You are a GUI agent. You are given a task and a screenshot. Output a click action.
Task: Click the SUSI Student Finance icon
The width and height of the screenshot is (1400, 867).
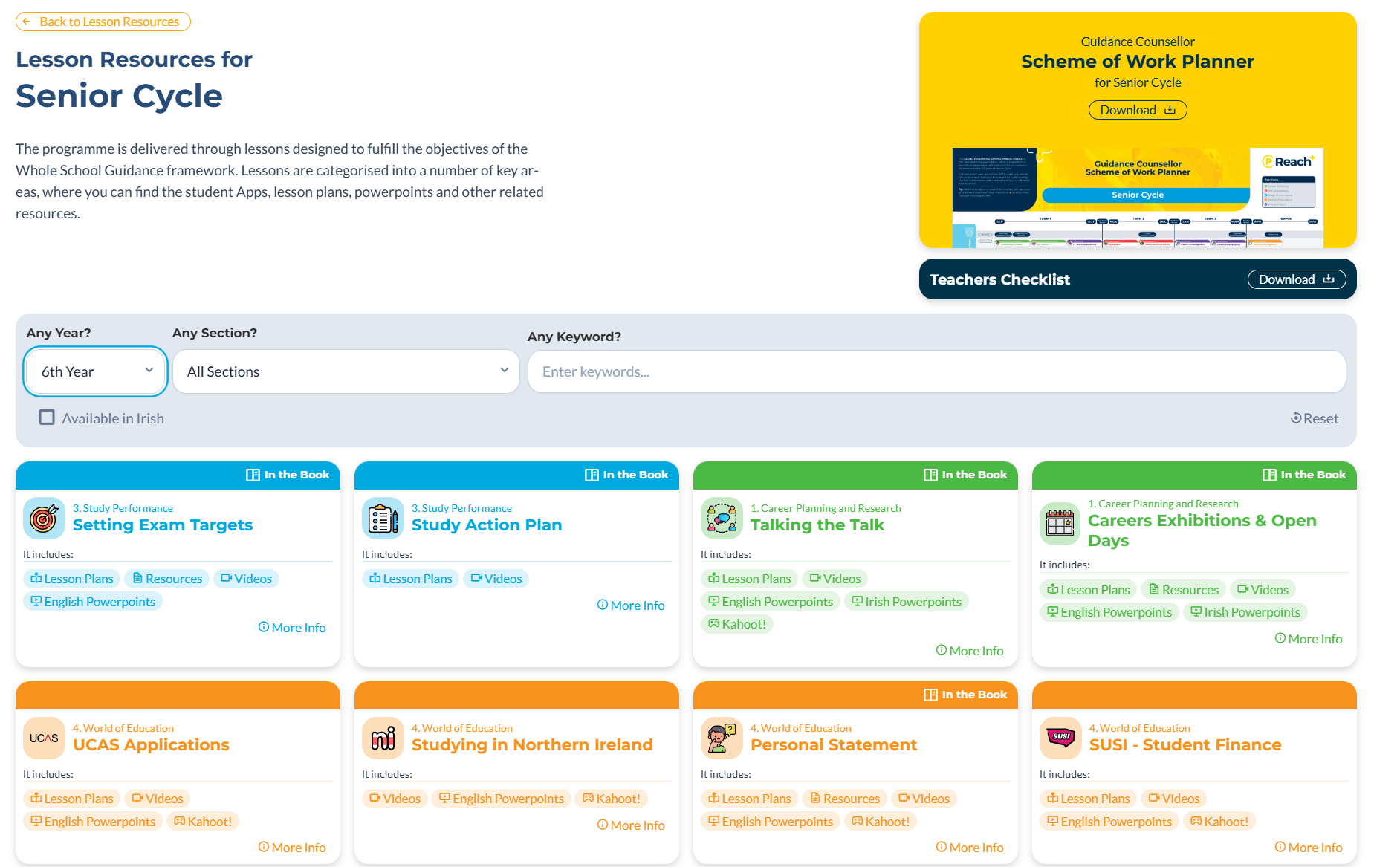[x=1060, y=738]
